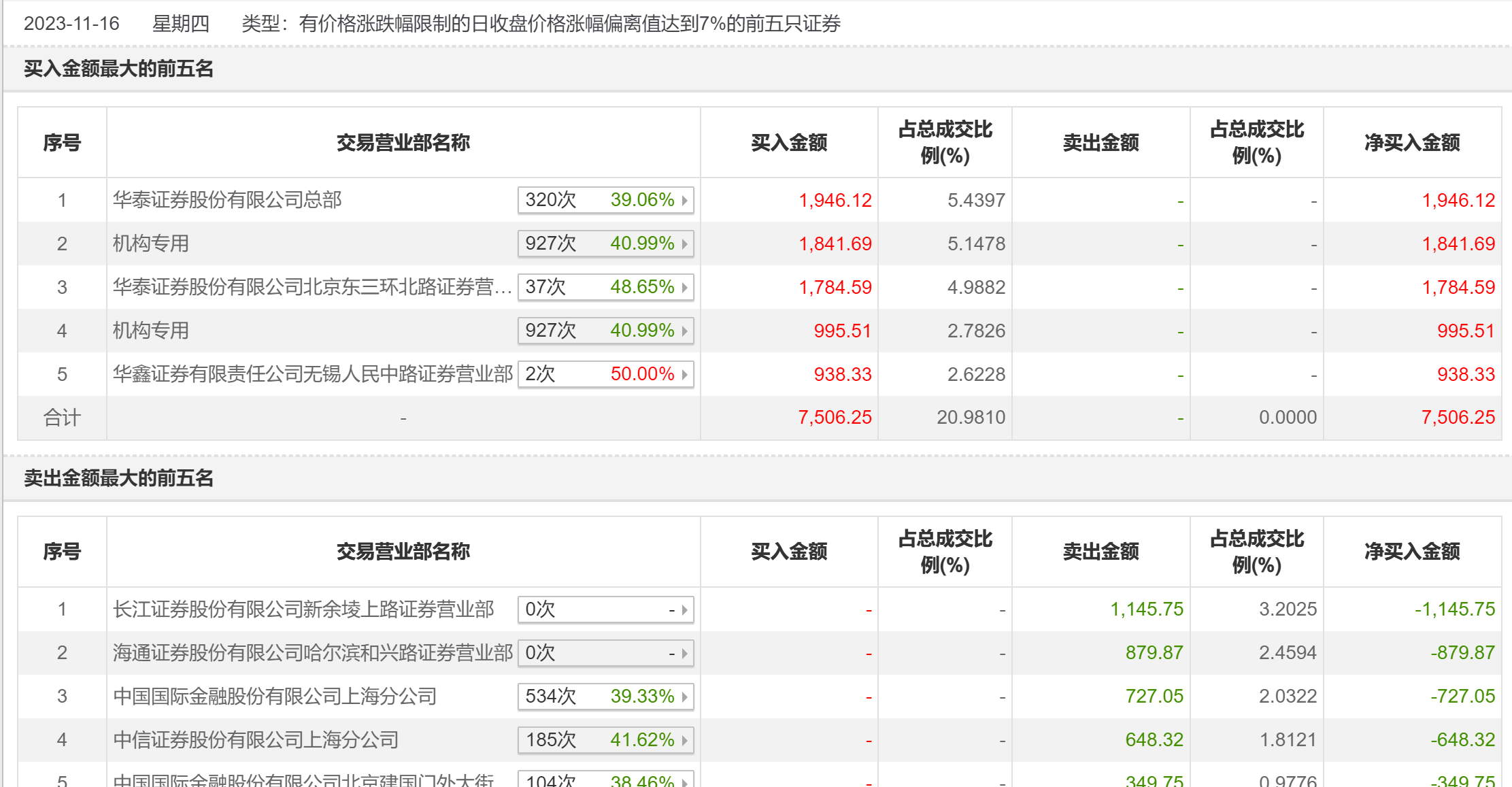Viewport: 1512px width, 787px height.
Task: Expand arrow beside 华泰证券总部 320次 stats
Action: pyautogui.click(x=685, y=200)
